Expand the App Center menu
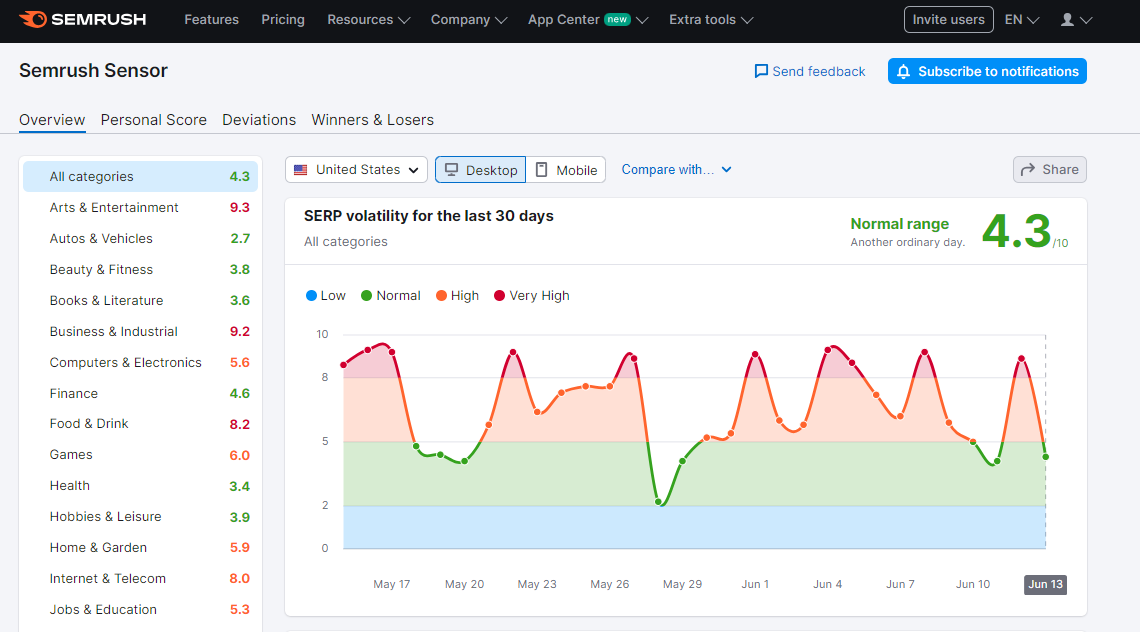 point(588,20)
